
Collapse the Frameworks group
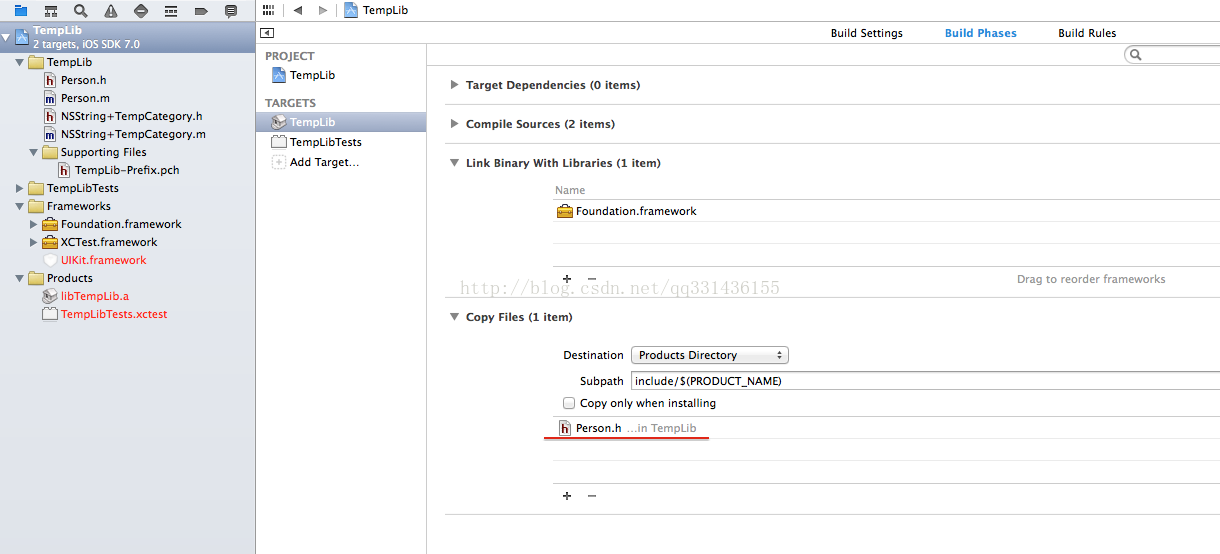(x=20, y=206)
